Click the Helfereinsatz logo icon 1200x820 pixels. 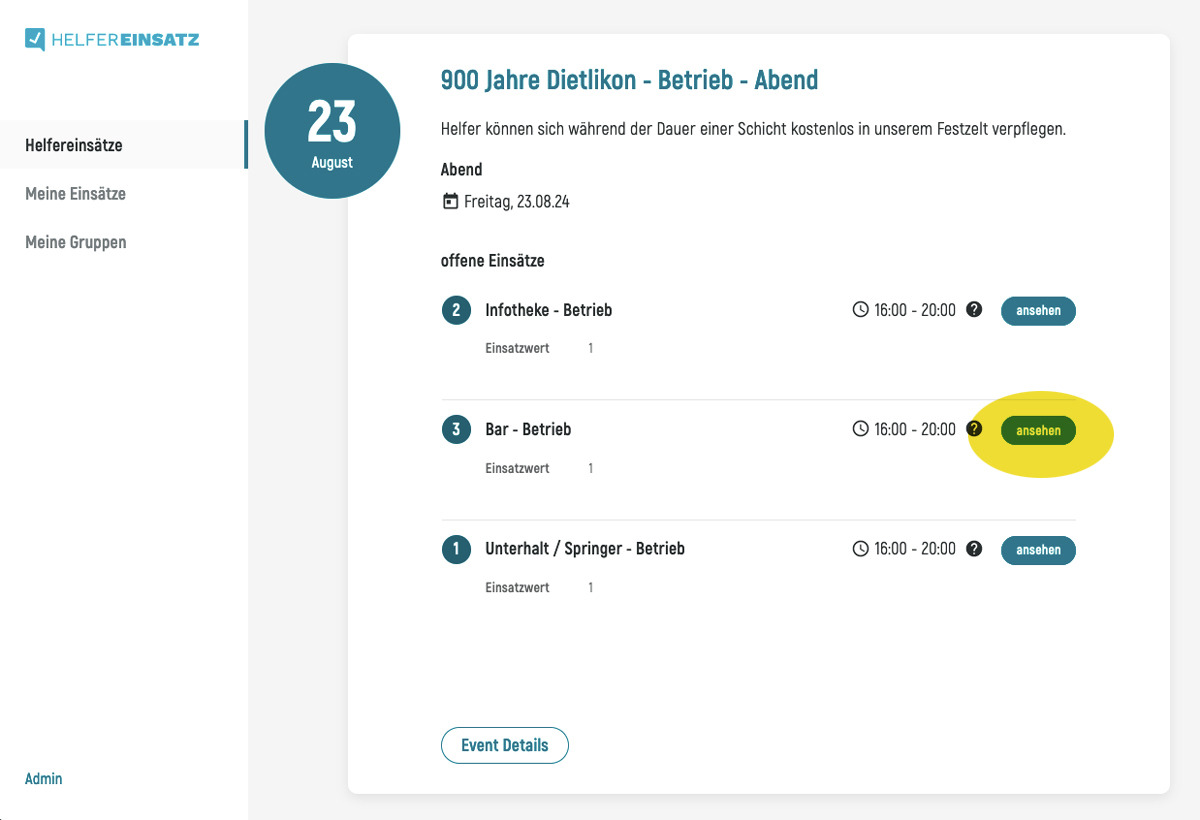(35, 40)
